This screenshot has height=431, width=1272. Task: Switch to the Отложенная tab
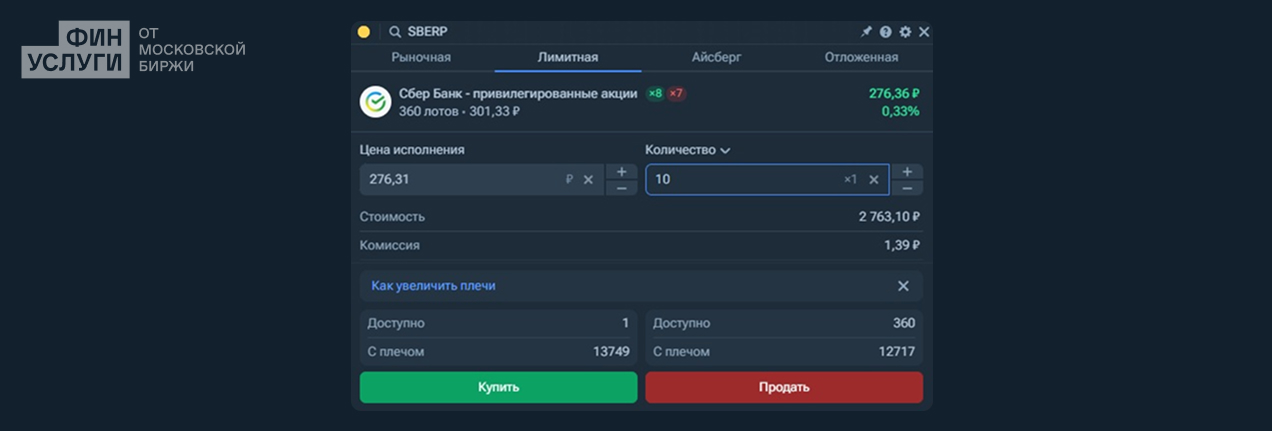861,57
